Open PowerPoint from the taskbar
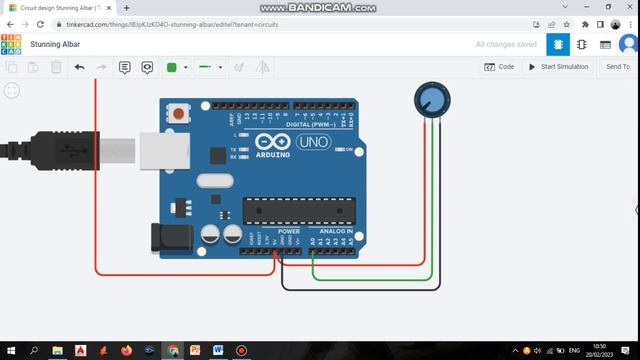 [x=195, y=351]
